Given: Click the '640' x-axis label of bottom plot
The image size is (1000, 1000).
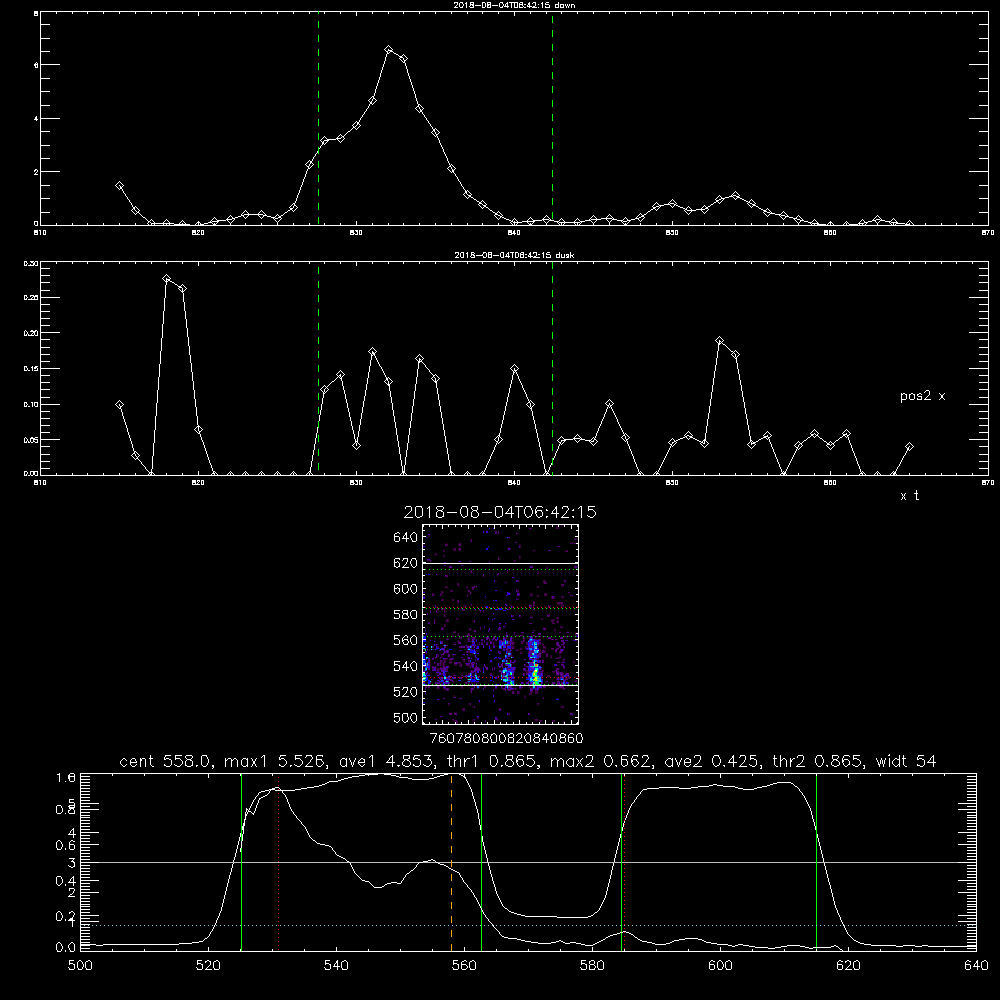Looking at the screenshot, I should click(976, 966).
